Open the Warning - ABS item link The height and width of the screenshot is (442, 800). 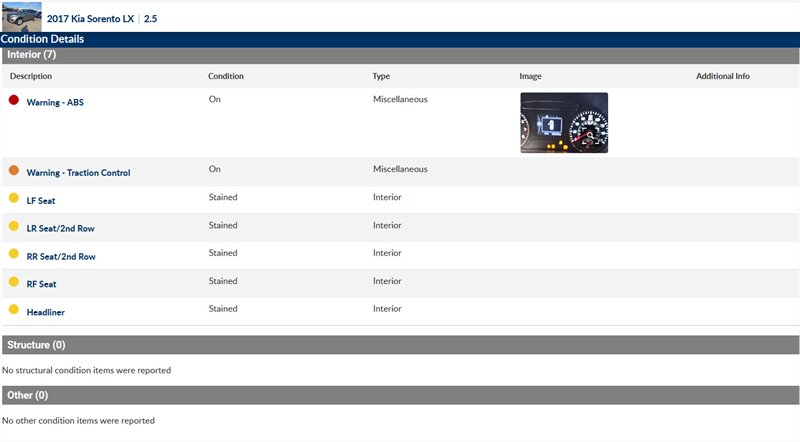pos(55,102)
